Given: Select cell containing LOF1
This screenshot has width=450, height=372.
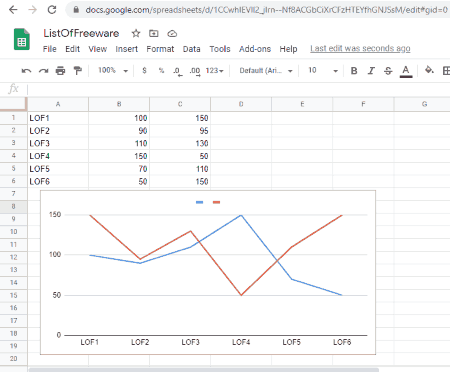Looking at the screenshot, I should tap(58, 118).
